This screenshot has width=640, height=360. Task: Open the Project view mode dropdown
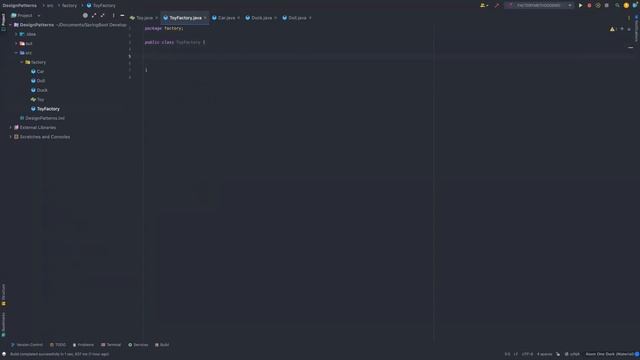click(x=26, y=15)
